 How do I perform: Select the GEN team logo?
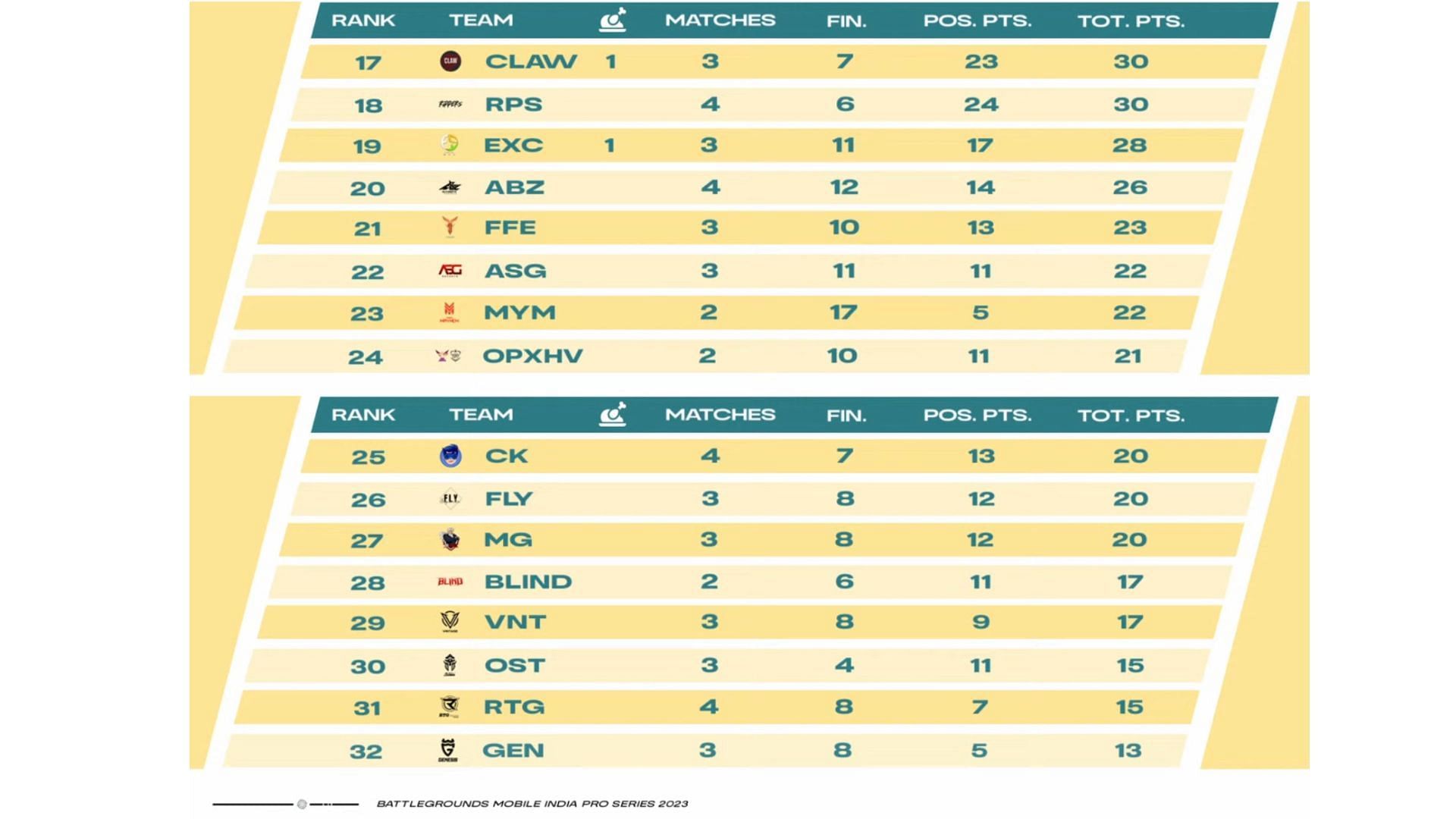click(448, 749)
